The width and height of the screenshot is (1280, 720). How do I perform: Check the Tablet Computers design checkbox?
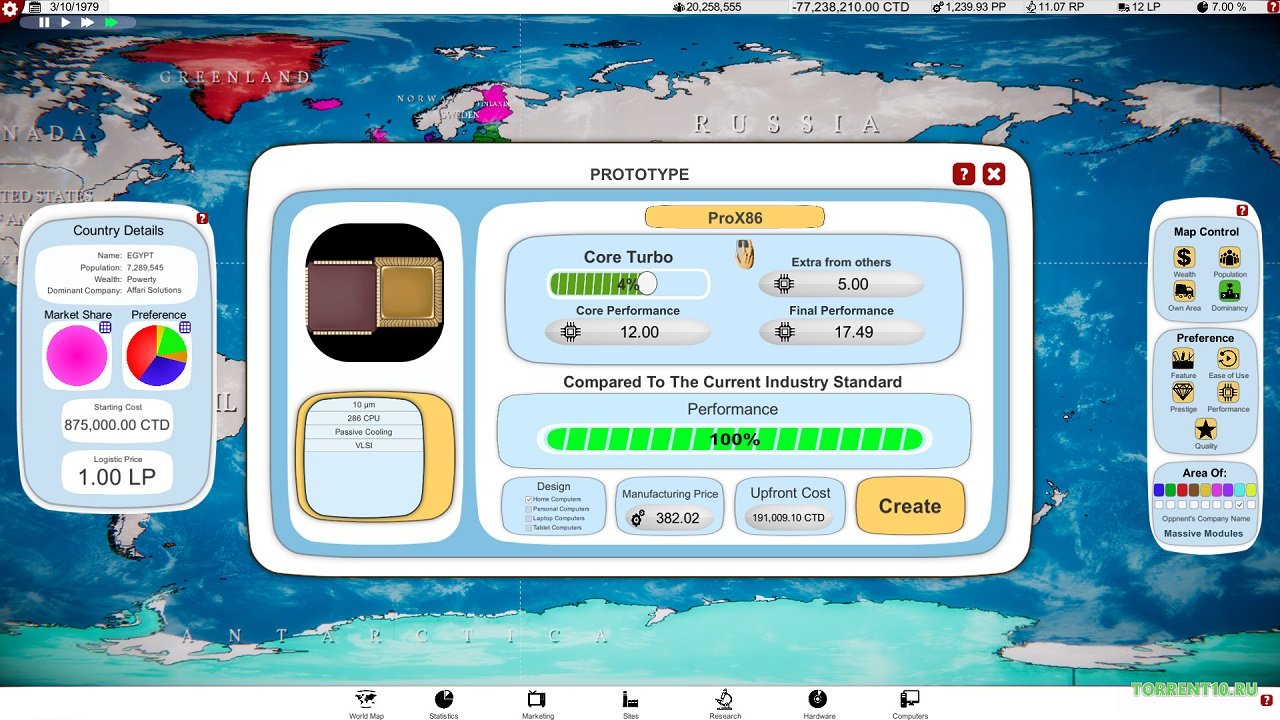pyautogui.click(x=529, y=527)
